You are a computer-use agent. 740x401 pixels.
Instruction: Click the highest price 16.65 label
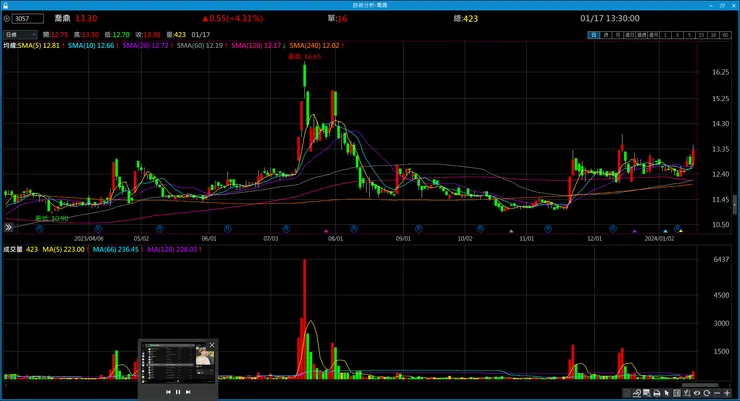(x=304, y=57)
